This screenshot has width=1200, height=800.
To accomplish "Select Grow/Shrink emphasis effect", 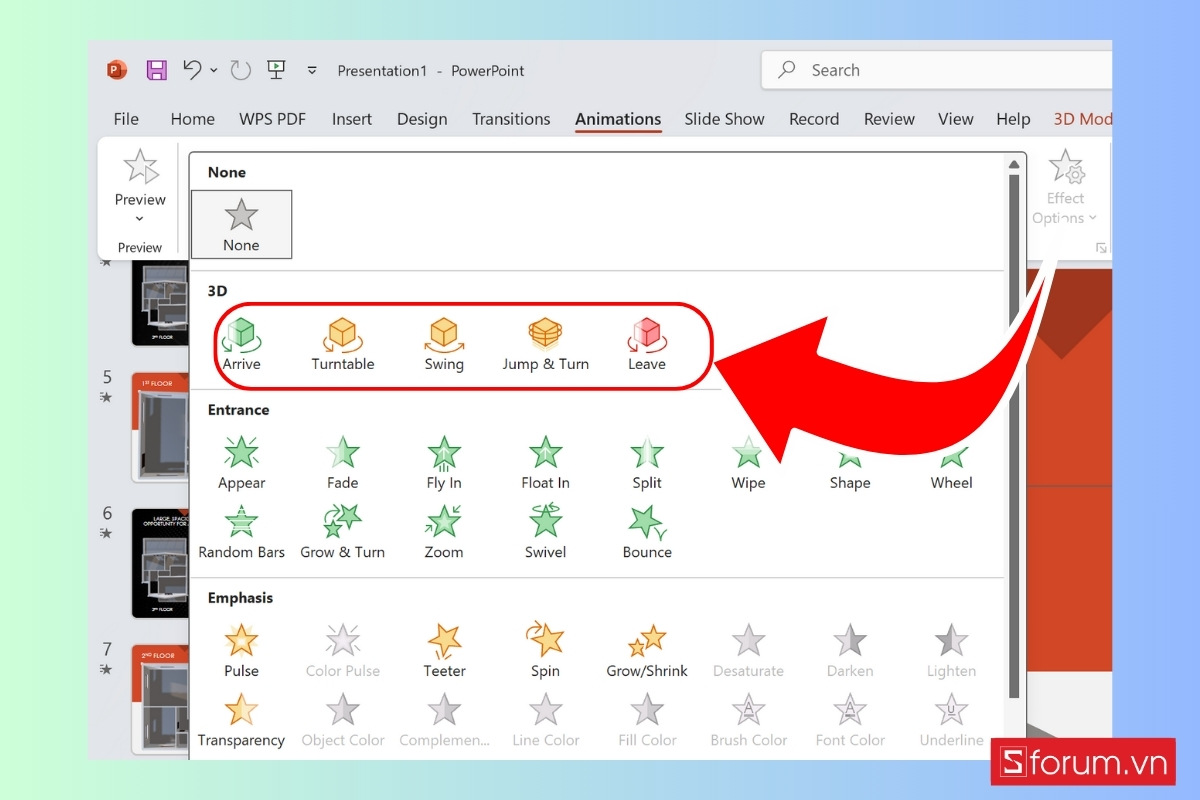I will (647, 650).
